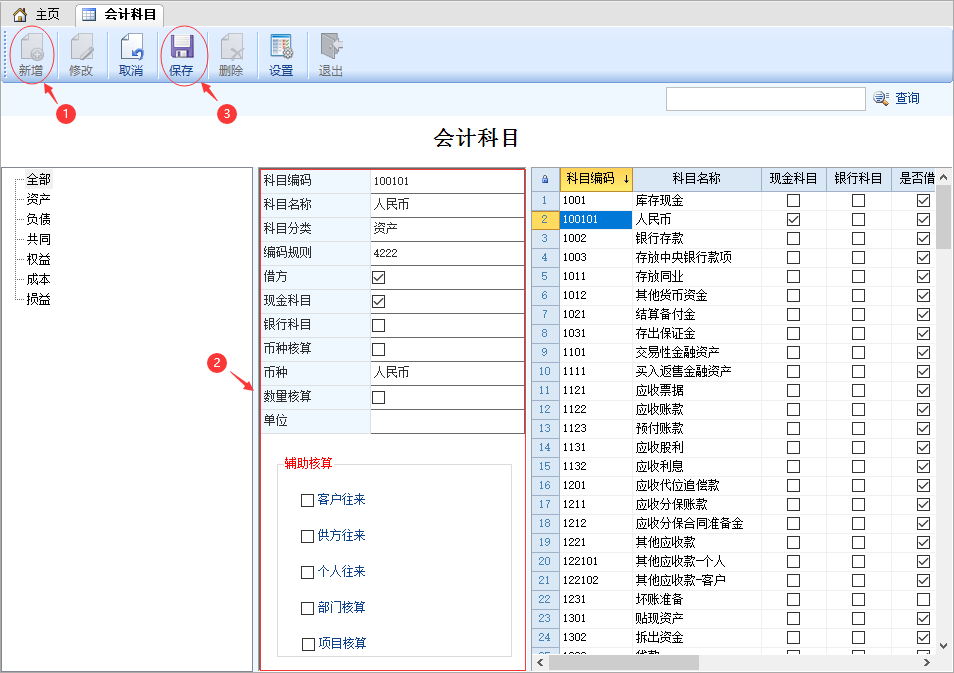Toggle the 现金科目 checkbox in the form
Viewport: 954px width, 673px height.
[378, 301]
